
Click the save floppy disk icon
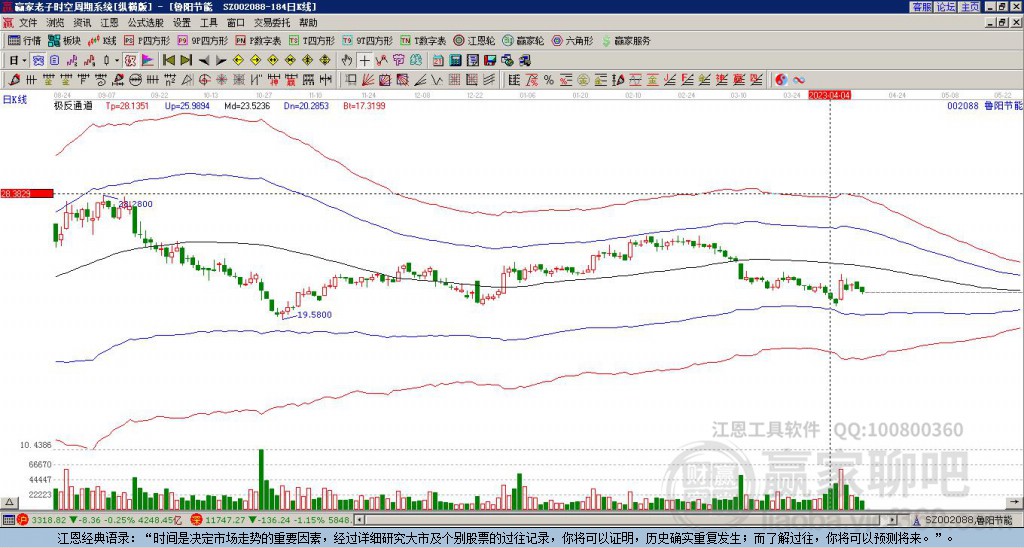[x=490, y=61]
